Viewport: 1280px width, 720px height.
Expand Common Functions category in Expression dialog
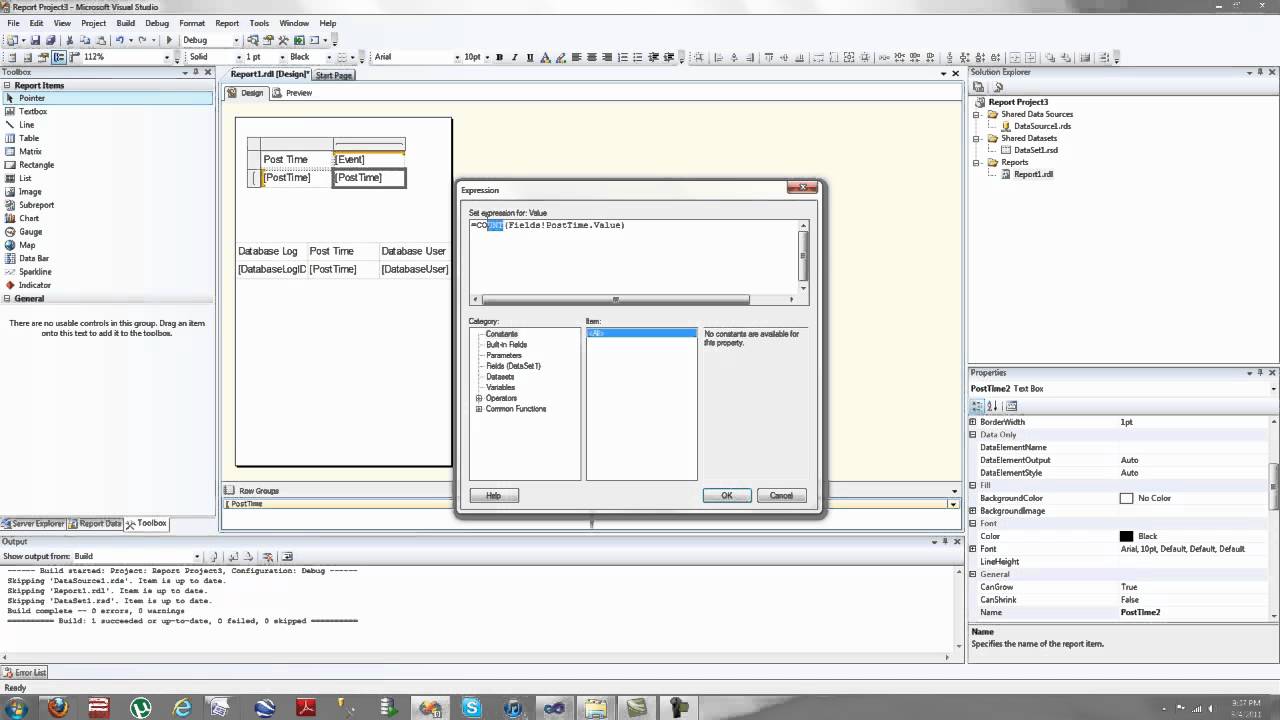pyautogui.click(x=479, y=409)
